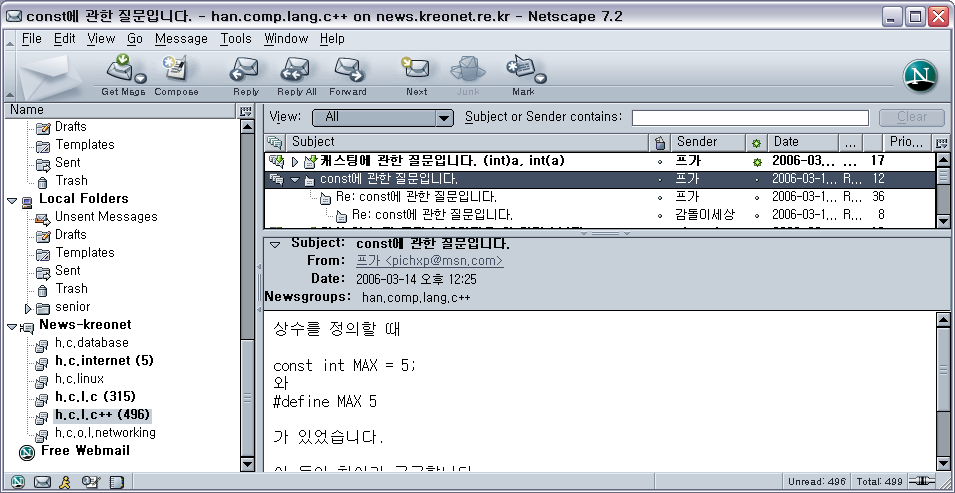Click sender link 프가 pichxp@msn.com

429,261
